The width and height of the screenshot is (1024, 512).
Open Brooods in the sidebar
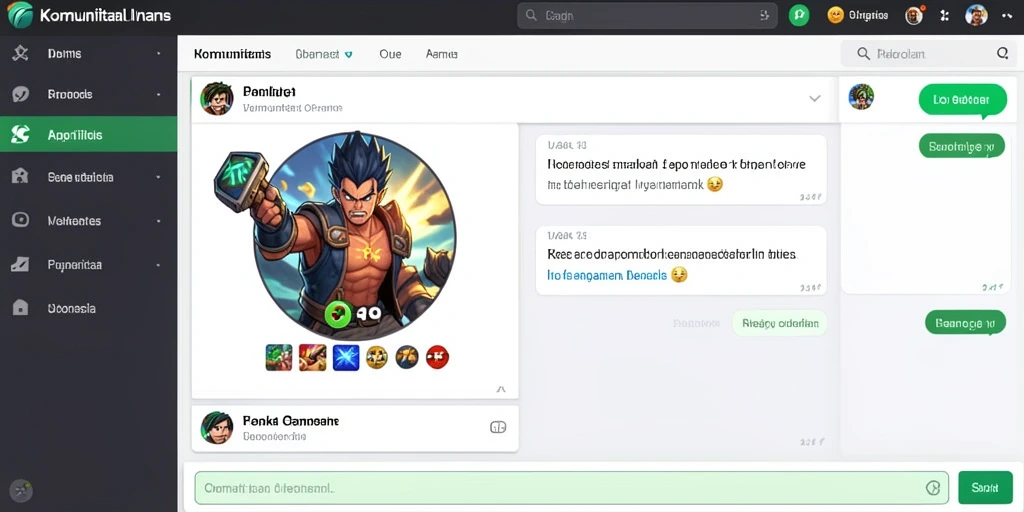[x=89, y=95]
